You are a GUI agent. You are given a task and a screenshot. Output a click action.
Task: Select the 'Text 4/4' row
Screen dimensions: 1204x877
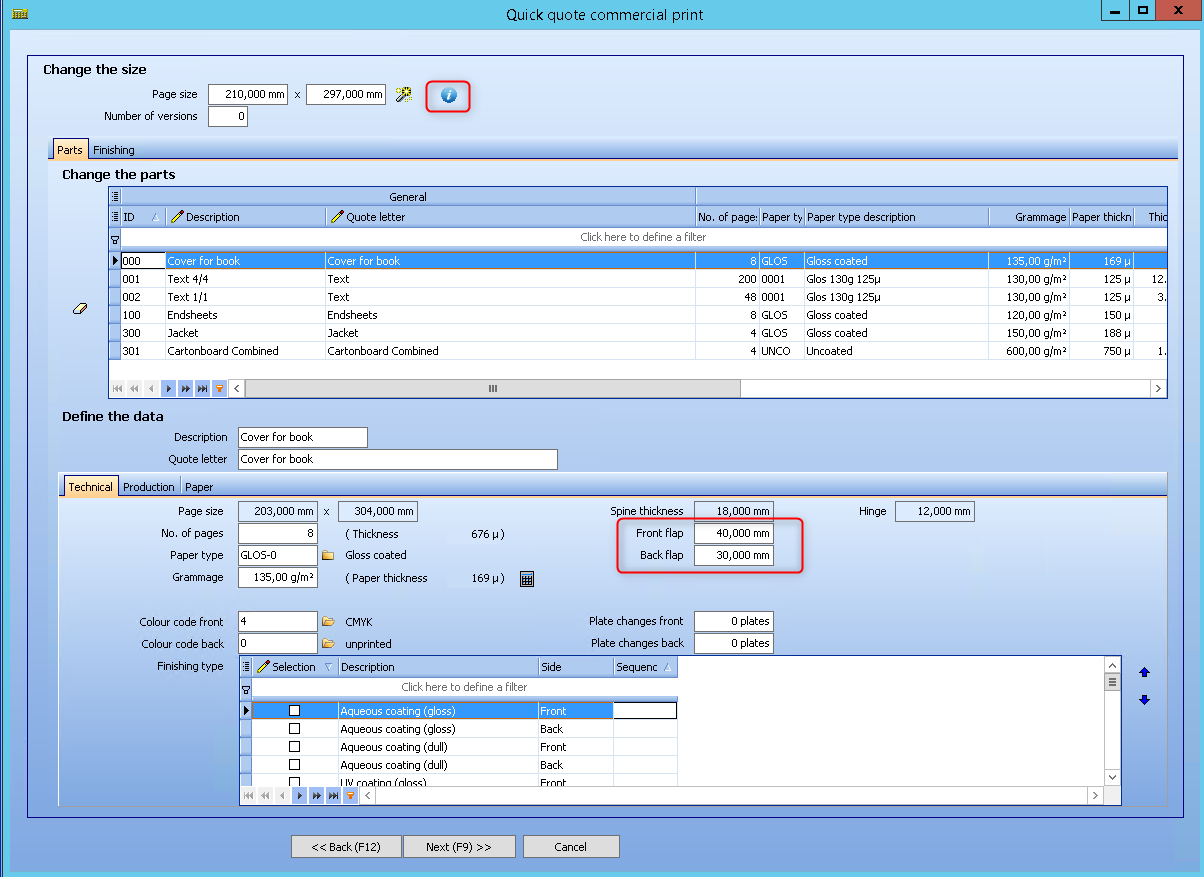[638, 279]
